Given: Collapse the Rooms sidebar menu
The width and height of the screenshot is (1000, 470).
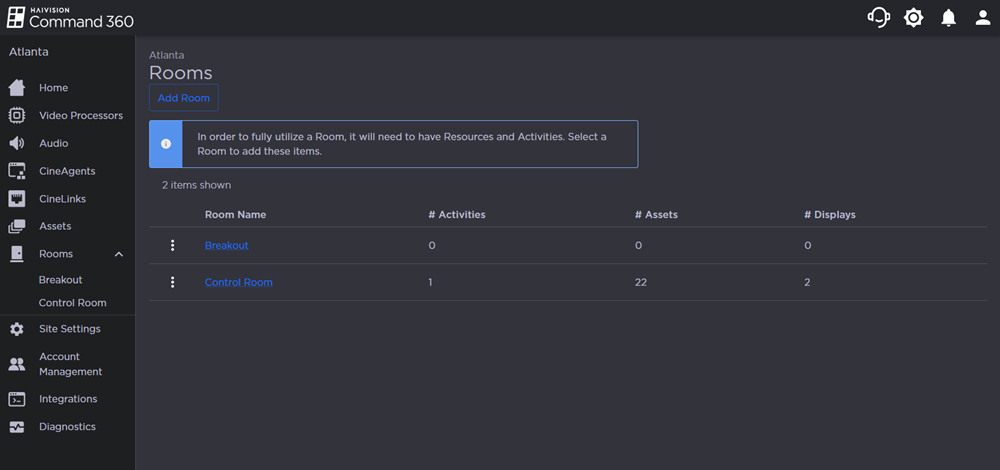Looking at the screenshot, I should (x=119, y=254).
